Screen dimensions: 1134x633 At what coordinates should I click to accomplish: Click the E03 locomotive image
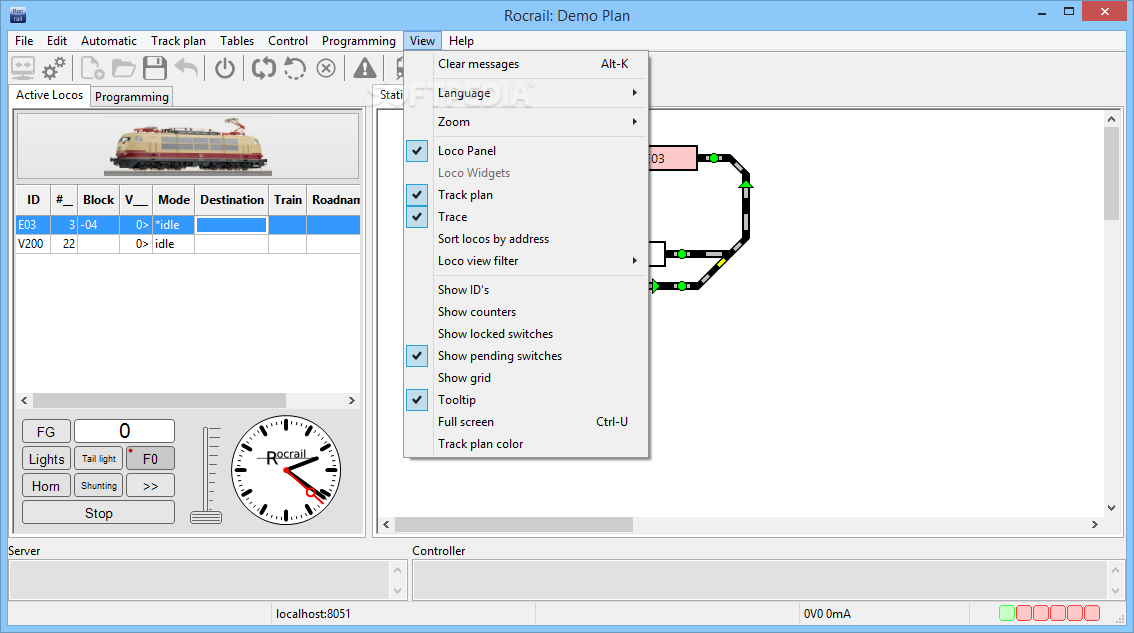tap(188, 146)
